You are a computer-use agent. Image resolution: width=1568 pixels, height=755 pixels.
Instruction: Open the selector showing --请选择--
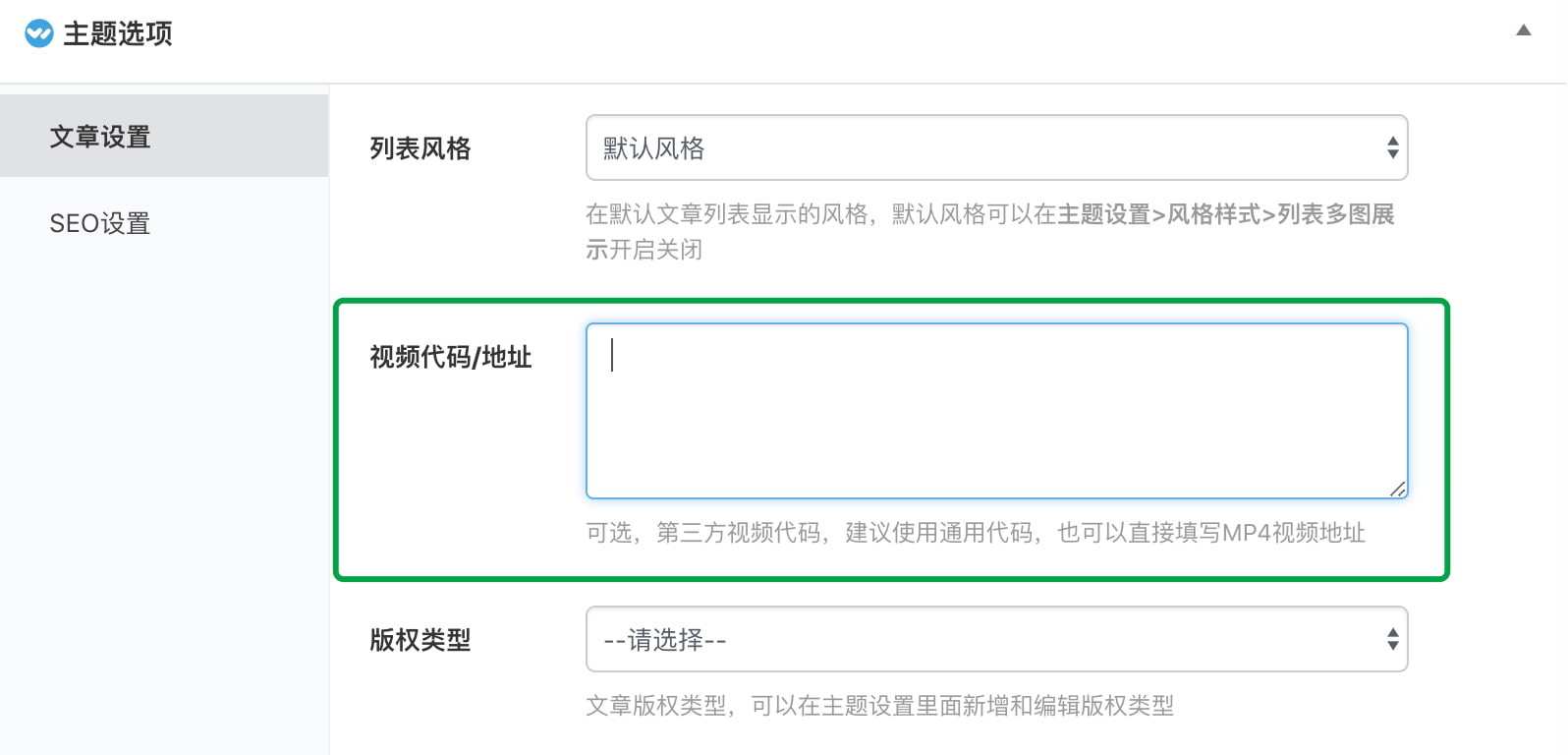tap(995, 639)
